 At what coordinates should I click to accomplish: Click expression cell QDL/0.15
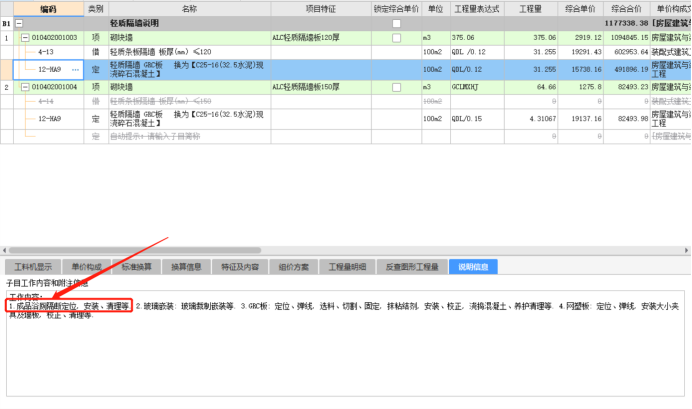tap(477, 119)
